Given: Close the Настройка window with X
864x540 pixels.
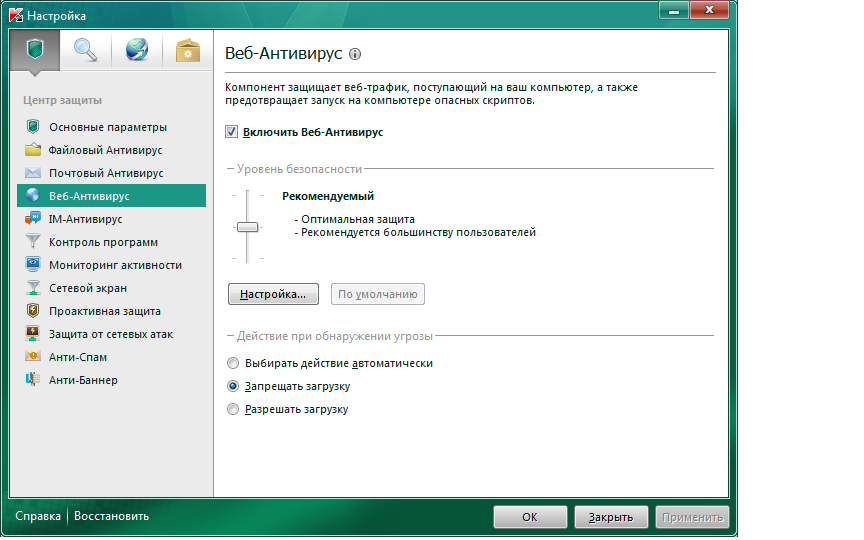Looking at the screenshot, I should point(709,10).
